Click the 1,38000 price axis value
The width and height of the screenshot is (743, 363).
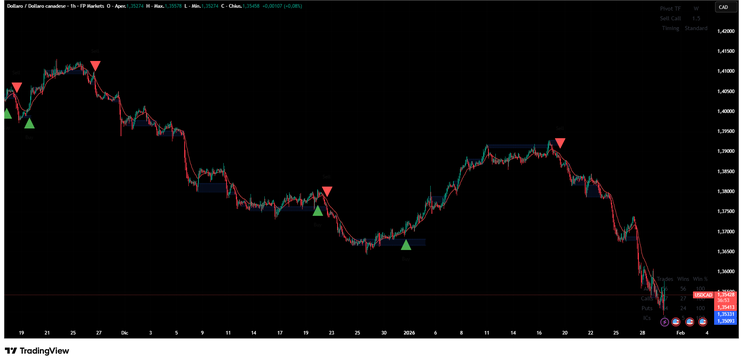click(x=725, y=191)
